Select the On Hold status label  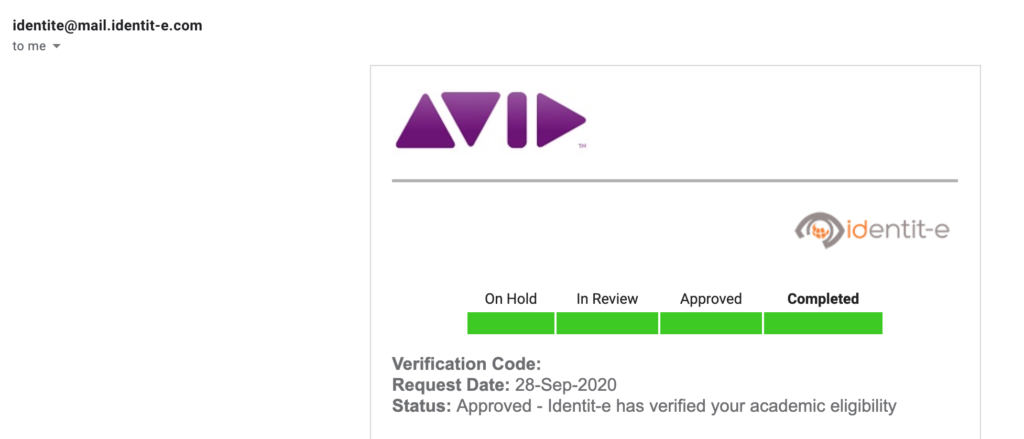coord(511,299)
